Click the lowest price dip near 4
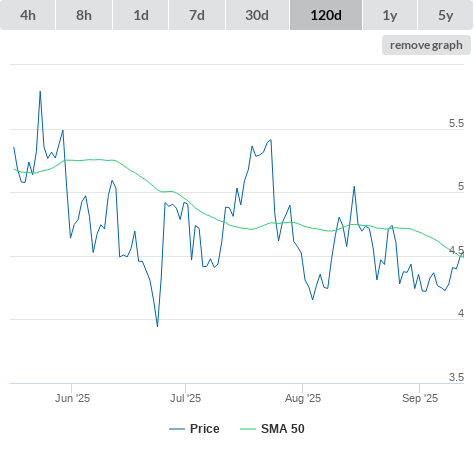This screenshot has height=455, width=474. tap(157, 326)
